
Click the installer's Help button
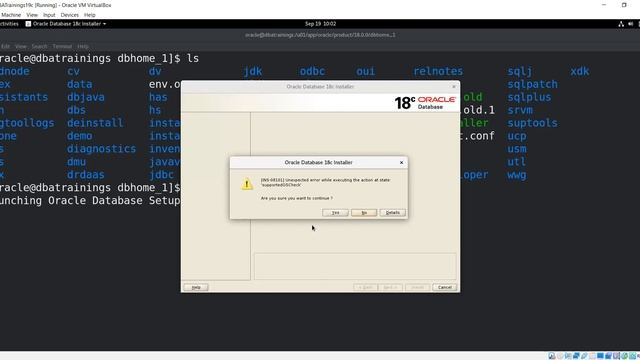196,287
